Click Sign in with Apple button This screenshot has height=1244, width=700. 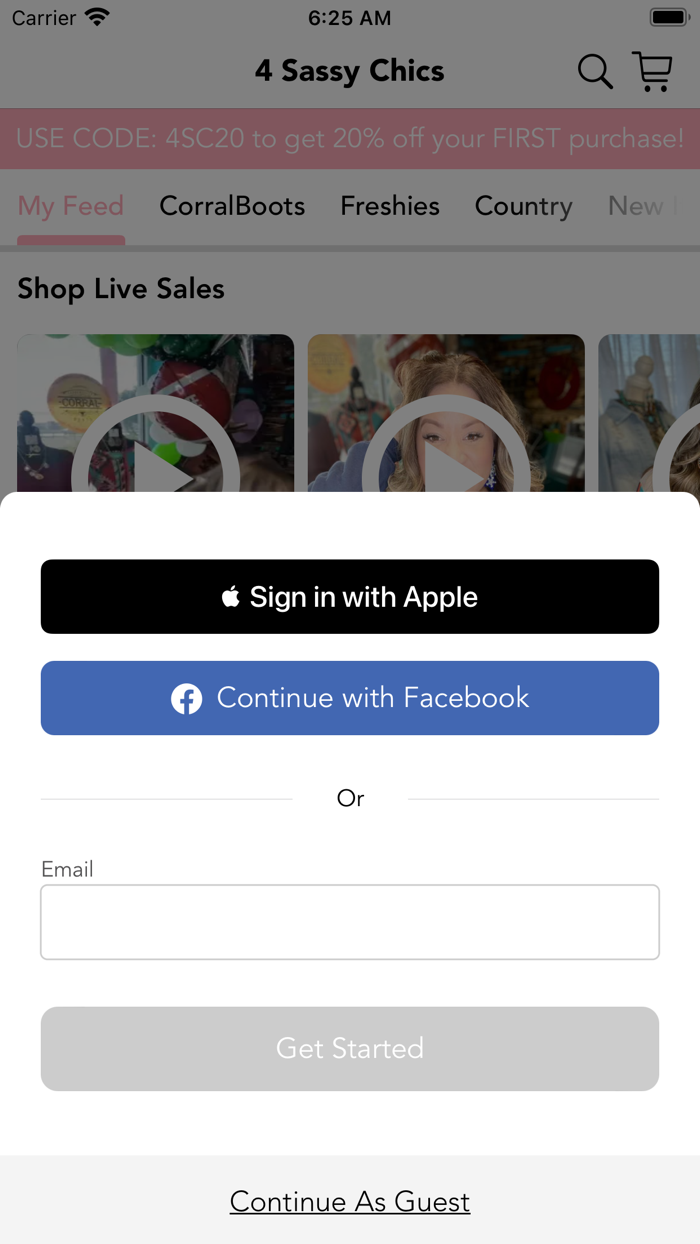tap(350, 597)
